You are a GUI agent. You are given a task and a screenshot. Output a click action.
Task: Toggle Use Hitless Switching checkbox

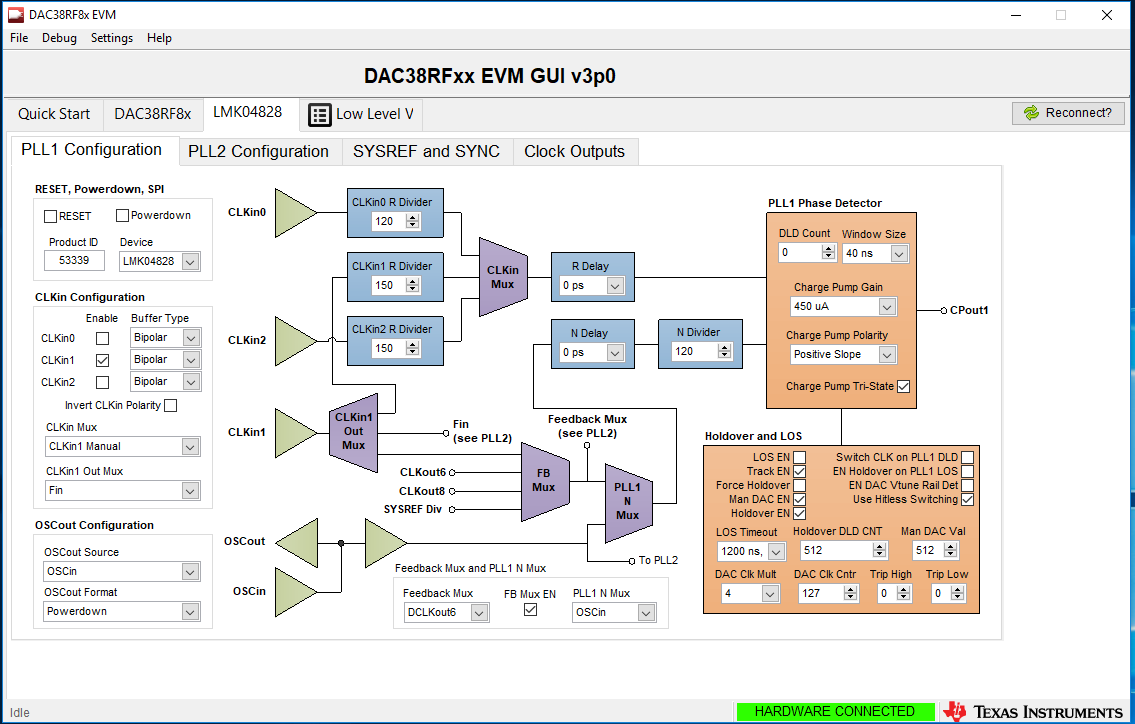click(x=968, y=500)
